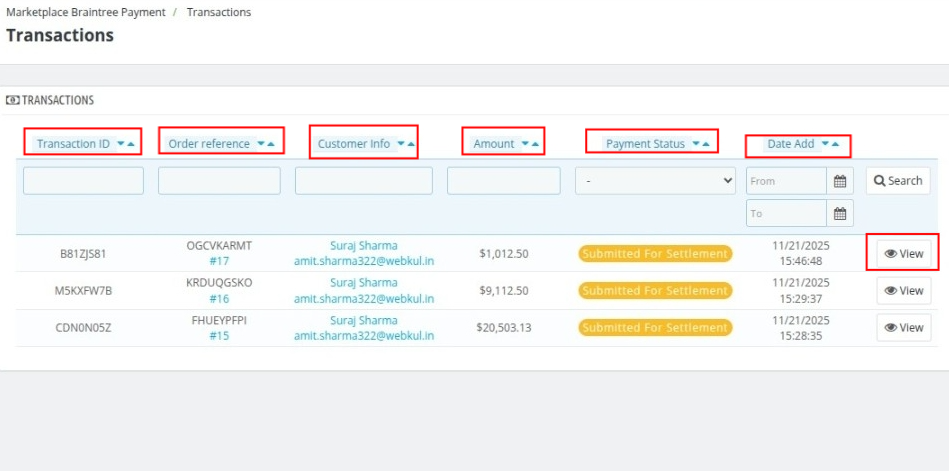
Task: Sort Date Add column ascending
Action: pyautogui.click(x=836, y=144)
